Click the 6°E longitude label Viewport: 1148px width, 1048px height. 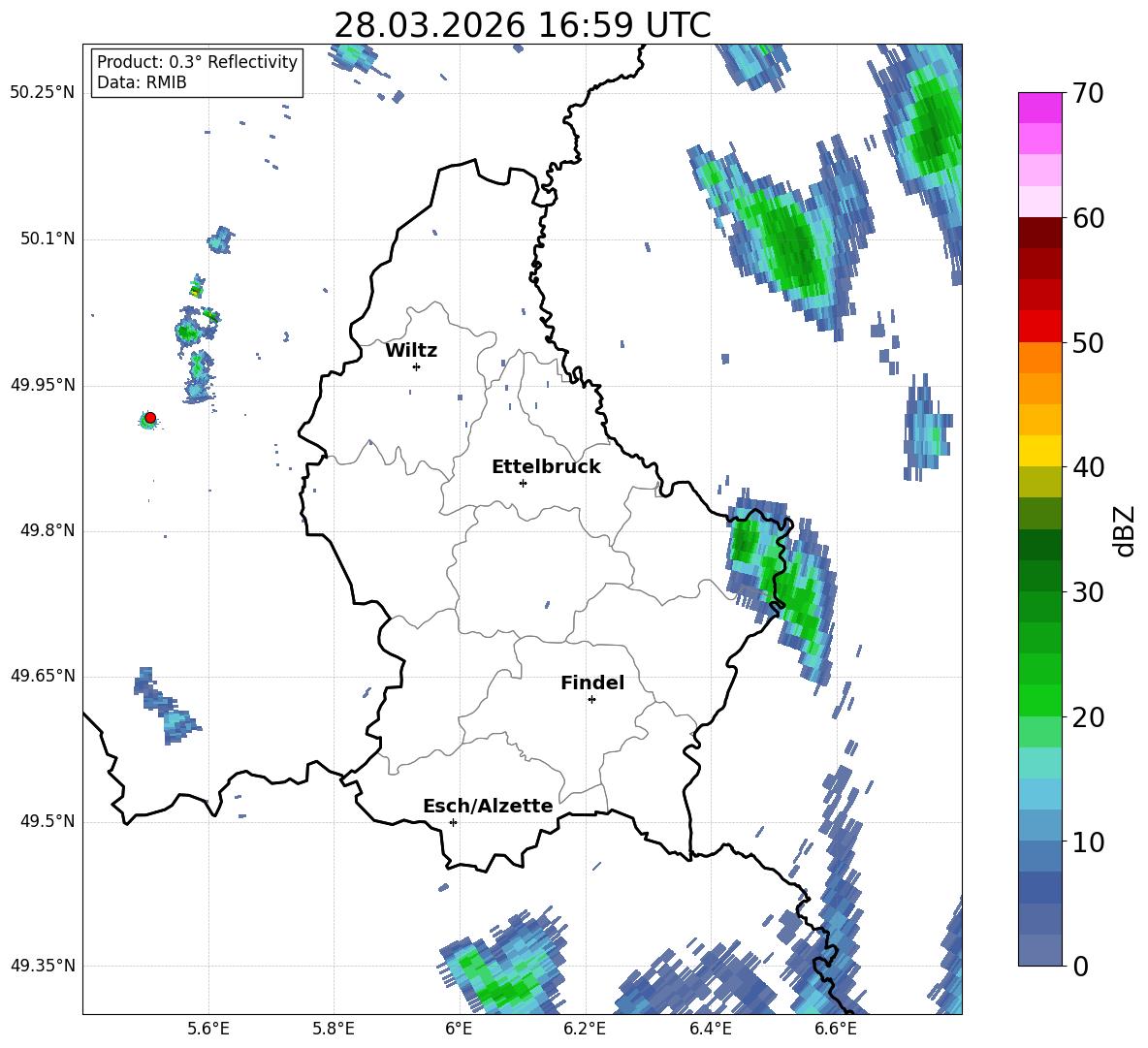click(459, 1029)
